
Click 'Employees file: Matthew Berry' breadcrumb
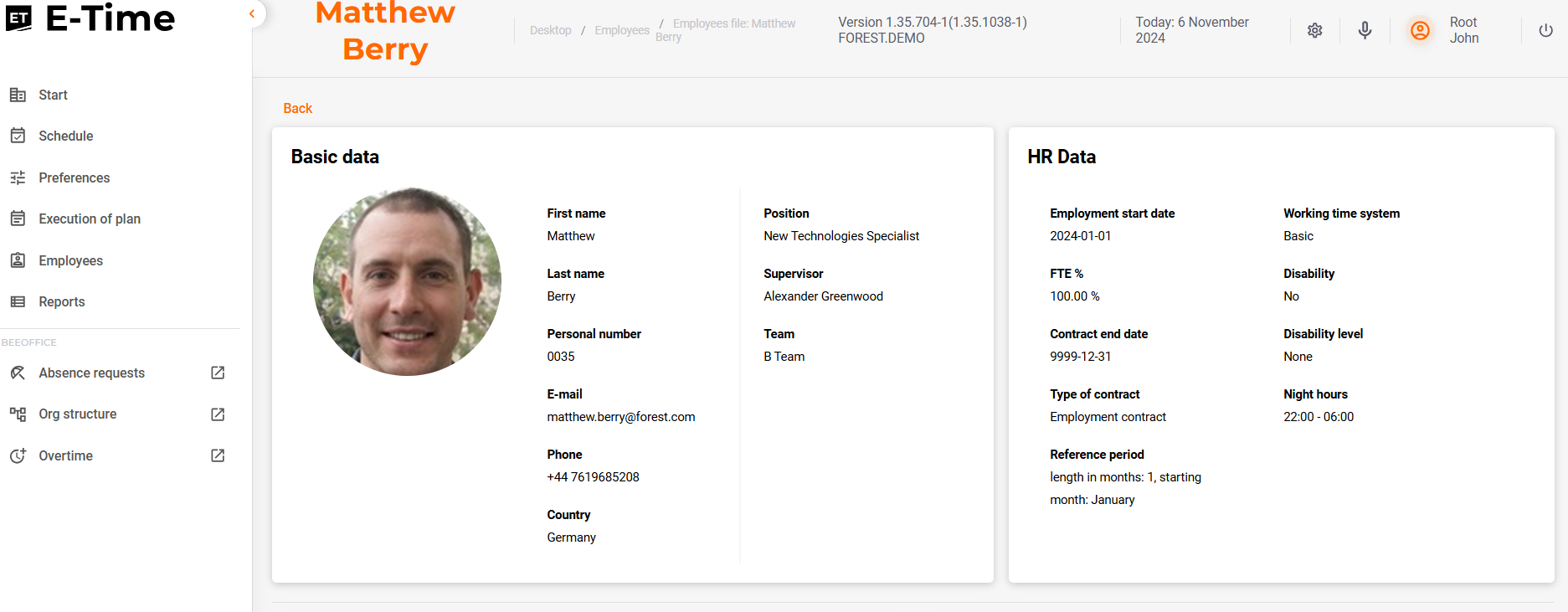[725, 30]
